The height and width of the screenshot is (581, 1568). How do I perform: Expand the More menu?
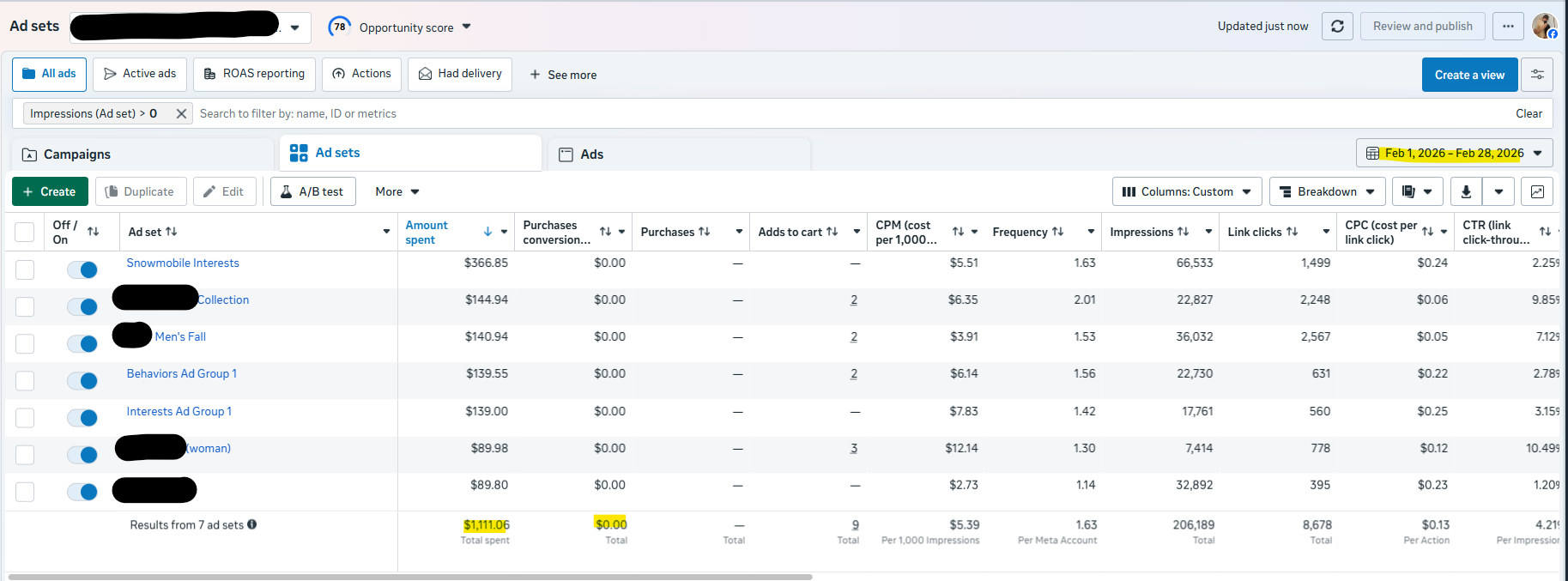click(397, 191)
